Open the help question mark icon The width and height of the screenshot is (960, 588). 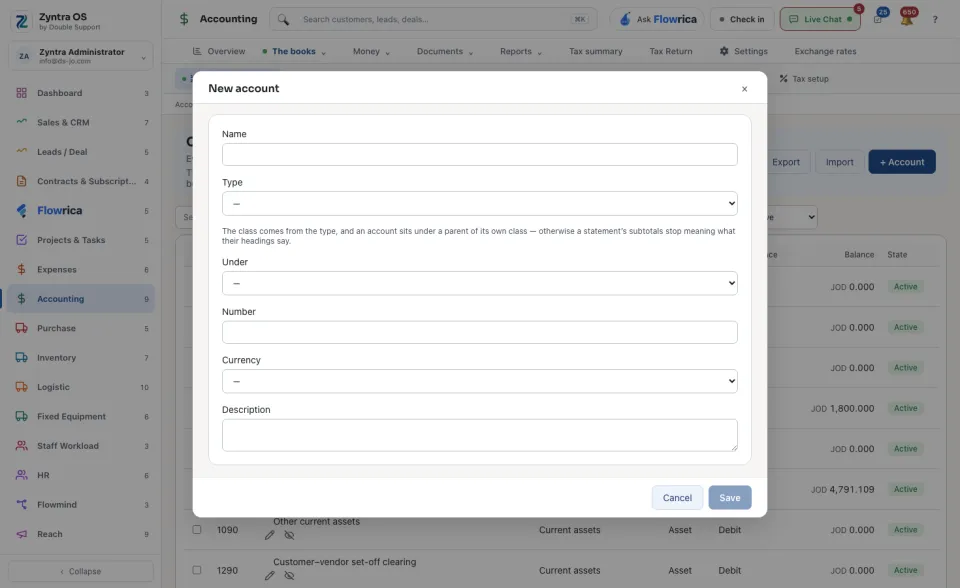tap(935, 20)
